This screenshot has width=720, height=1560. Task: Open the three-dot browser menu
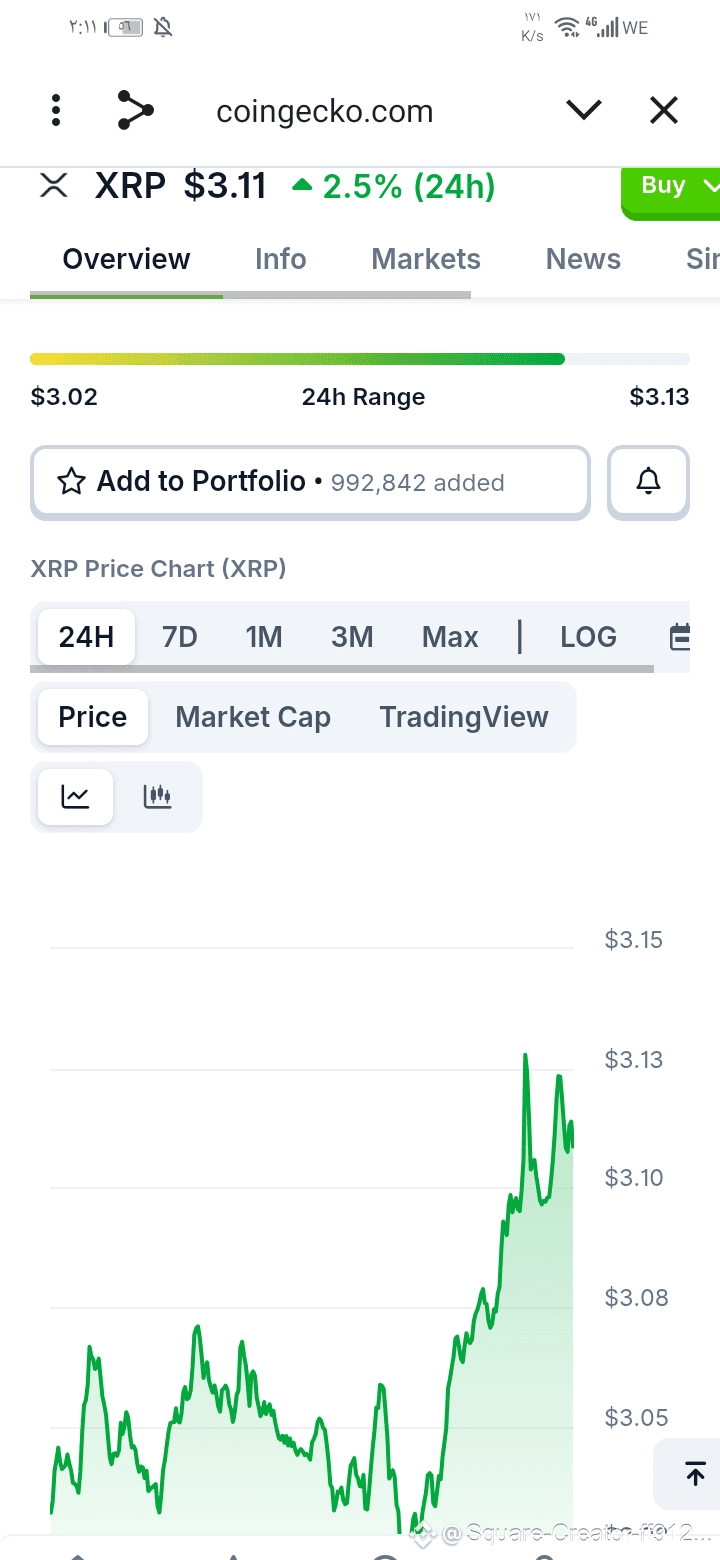(56, 110)
